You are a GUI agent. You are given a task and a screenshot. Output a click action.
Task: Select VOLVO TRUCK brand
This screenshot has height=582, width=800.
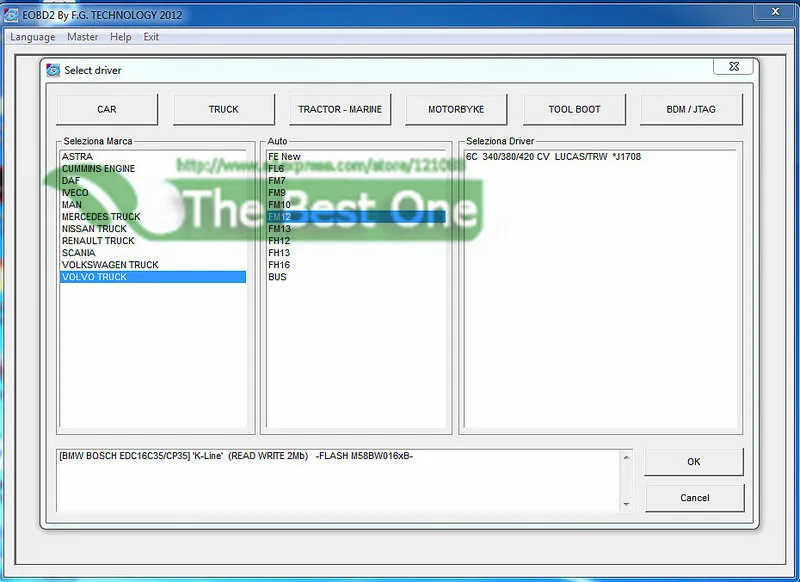pyautogui.click(x=153, y=277)
